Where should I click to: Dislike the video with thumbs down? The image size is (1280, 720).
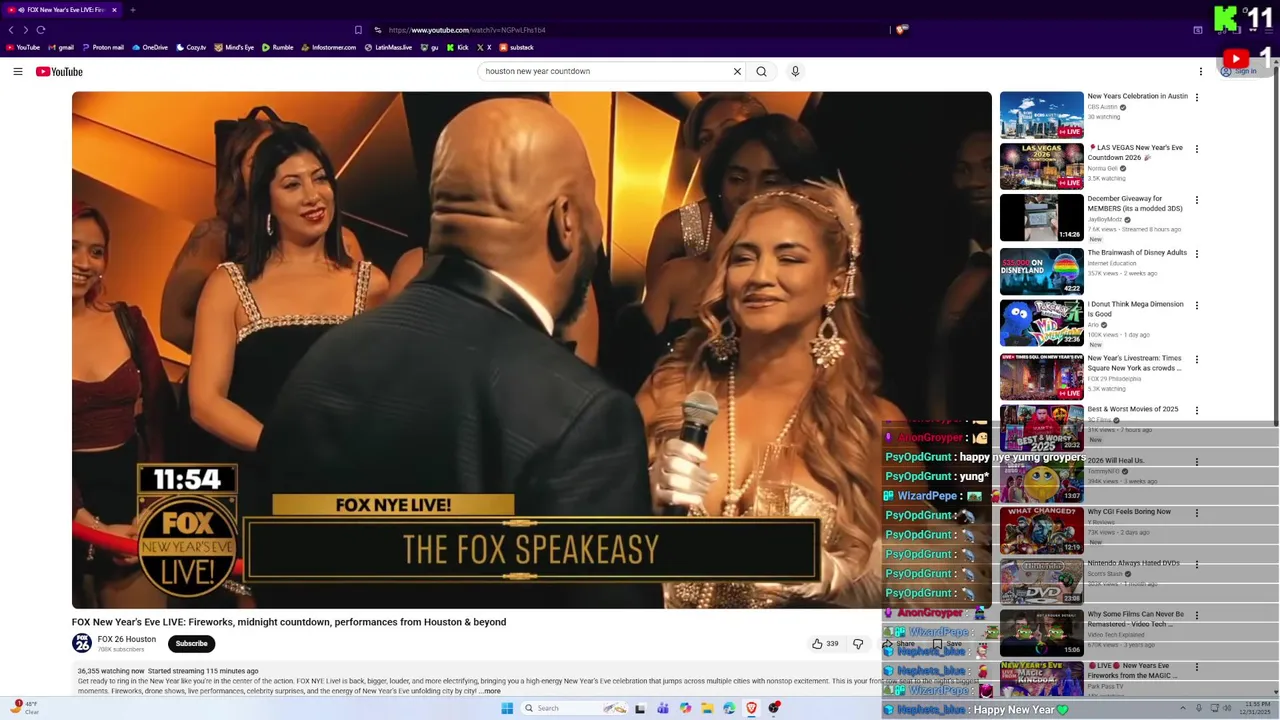pyautogui.click(x=858, y=644)
